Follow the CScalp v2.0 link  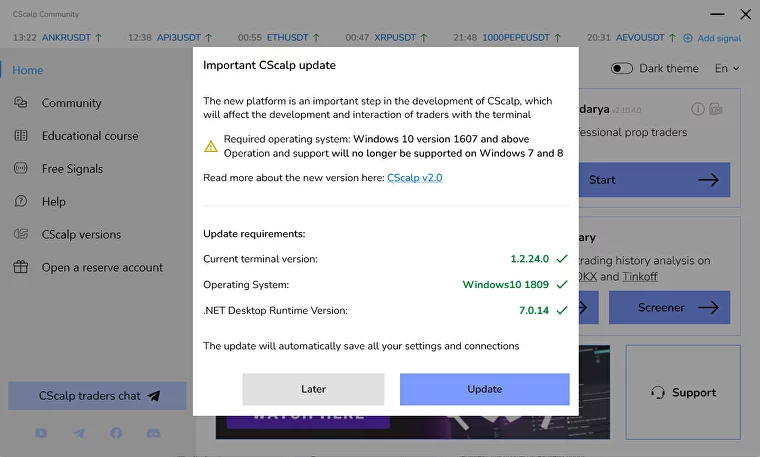point(414,177)
